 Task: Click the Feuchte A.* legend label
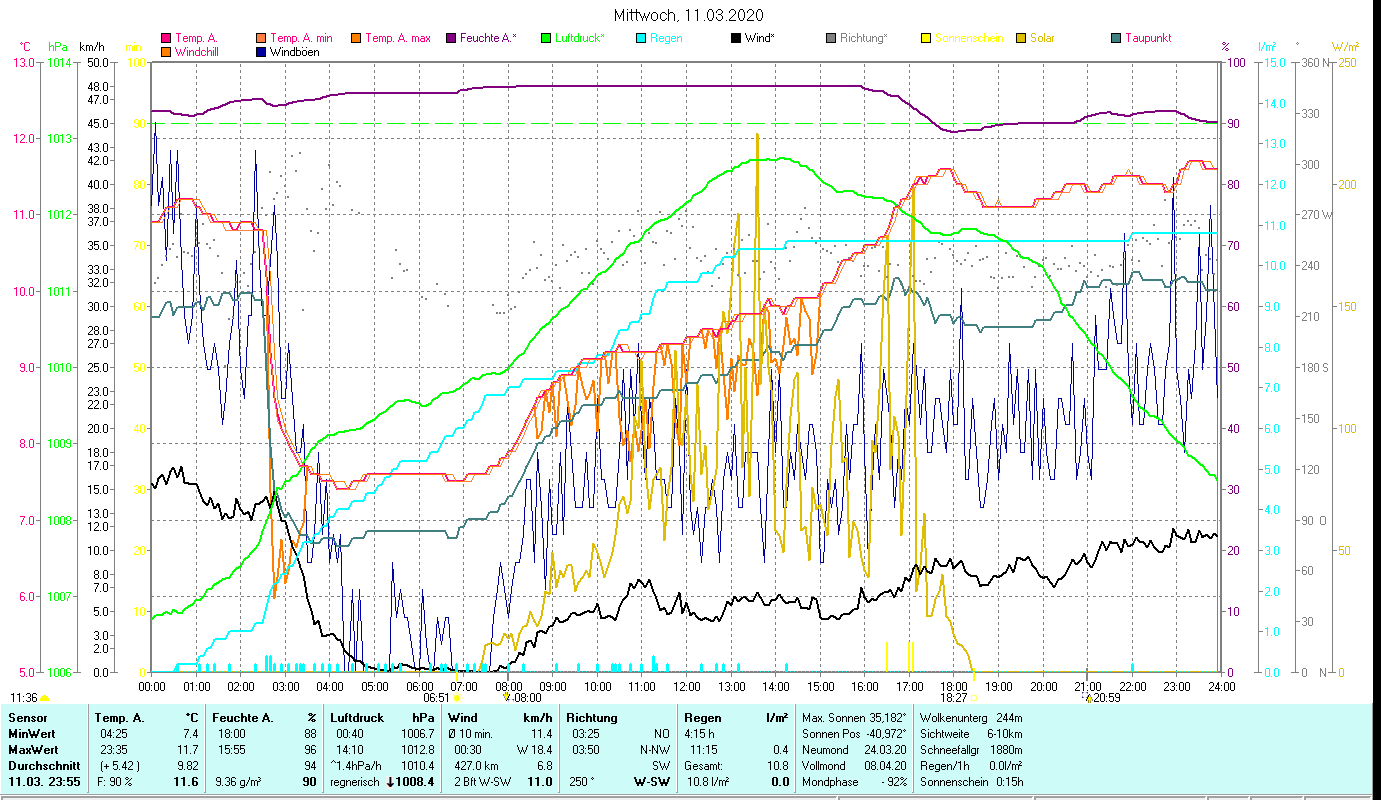click(x=488, y=39)
